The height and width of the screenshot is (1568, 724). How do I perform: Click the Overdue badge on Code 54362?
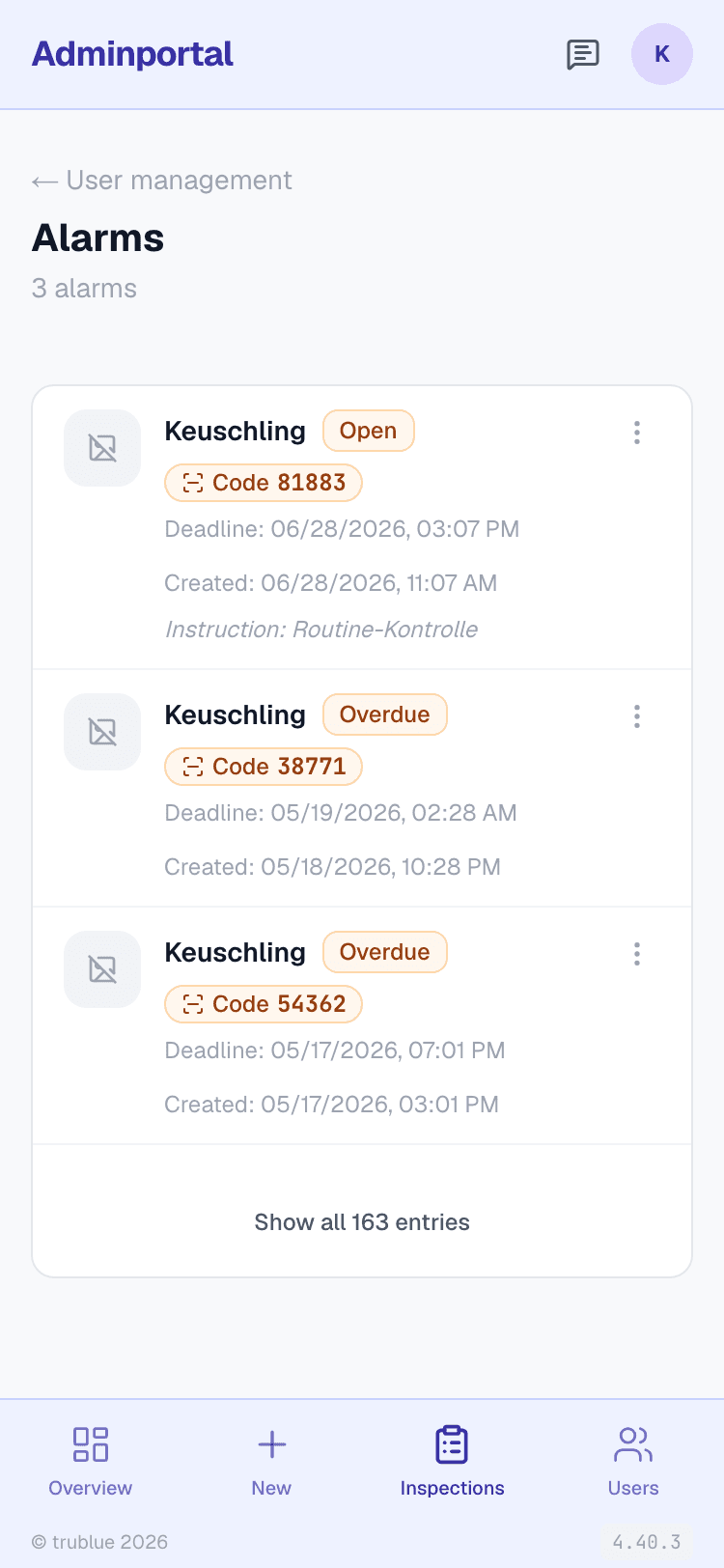pyautogui.click(x=385, y=952)
